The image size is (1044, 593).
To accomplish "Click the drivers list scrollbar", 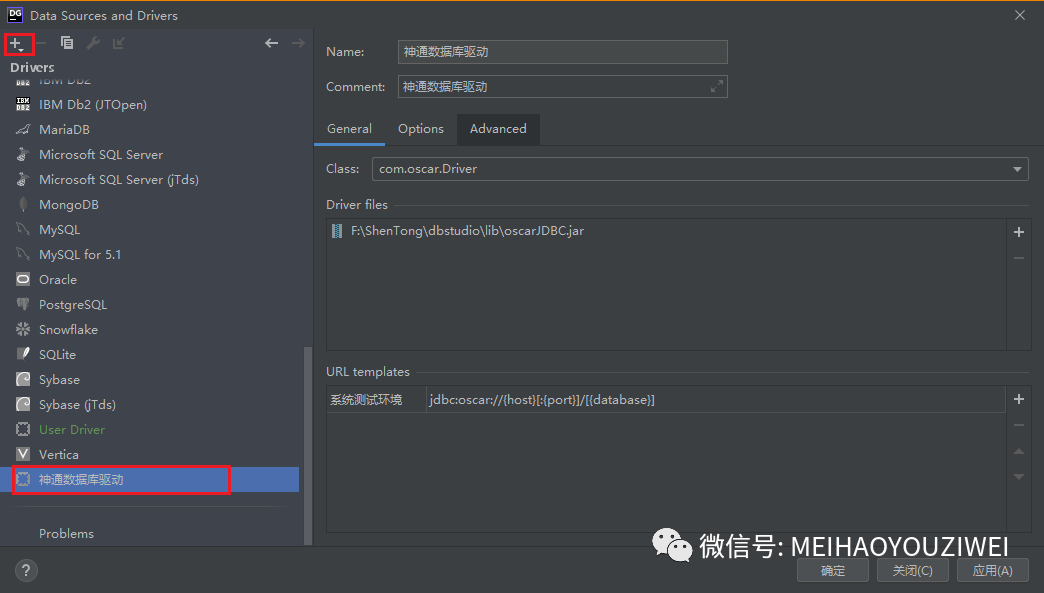I will pos(308,446).
